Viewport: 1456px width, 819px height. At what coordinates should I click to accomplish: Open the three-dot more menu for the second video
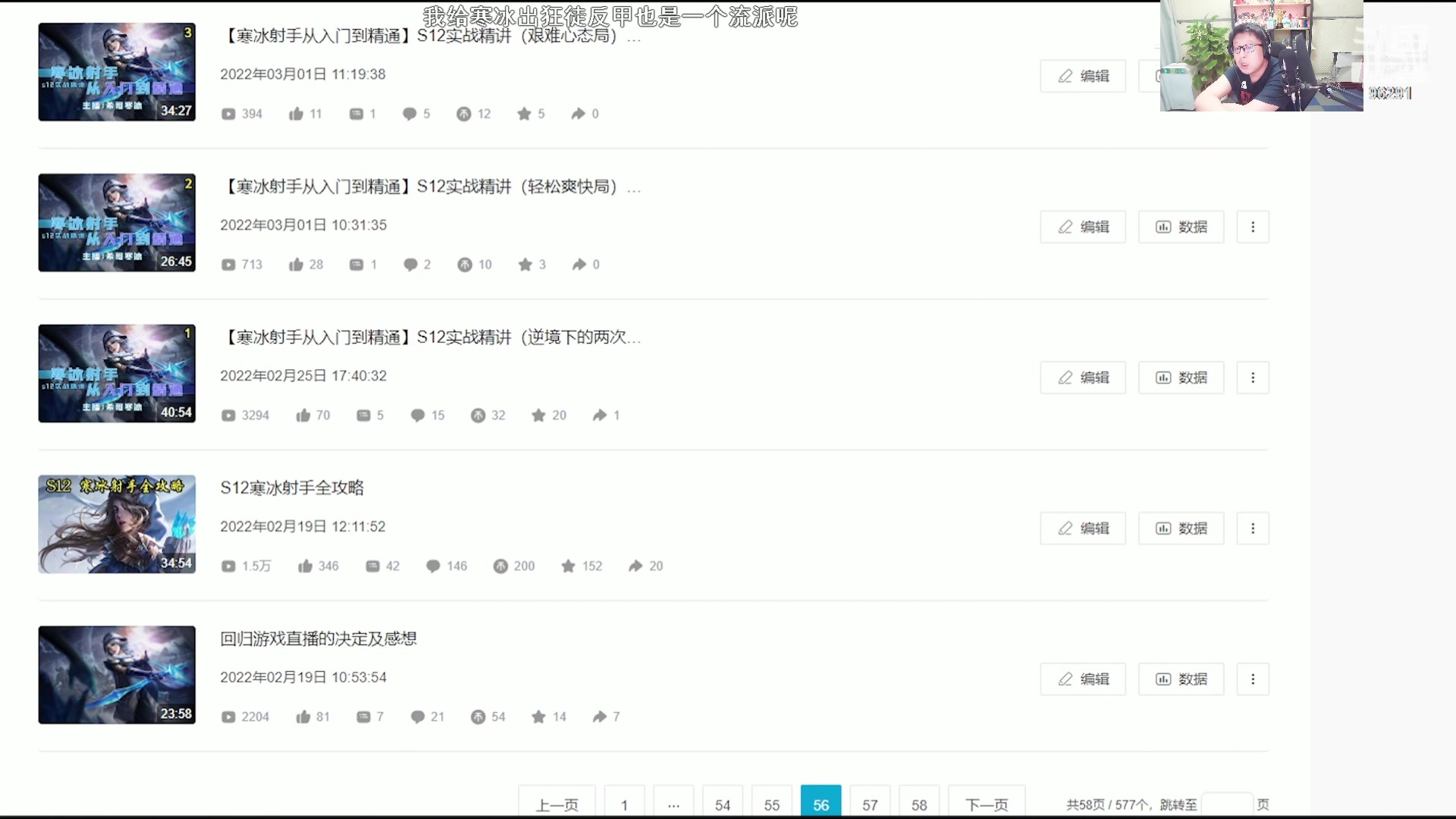[x=1253, y=227]
